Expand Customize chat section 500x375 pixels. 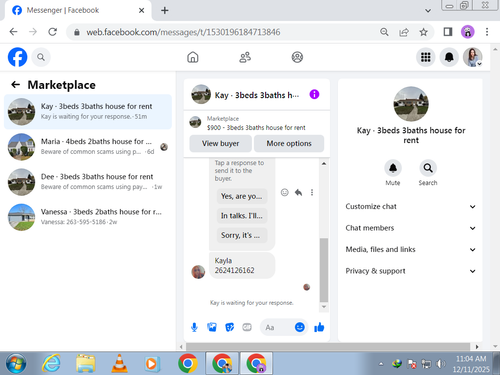(411, 207)
